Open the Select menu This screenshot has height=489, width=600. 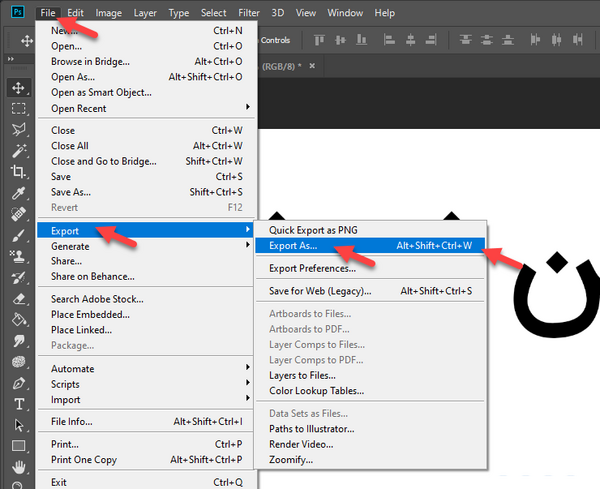coord(214,13)
